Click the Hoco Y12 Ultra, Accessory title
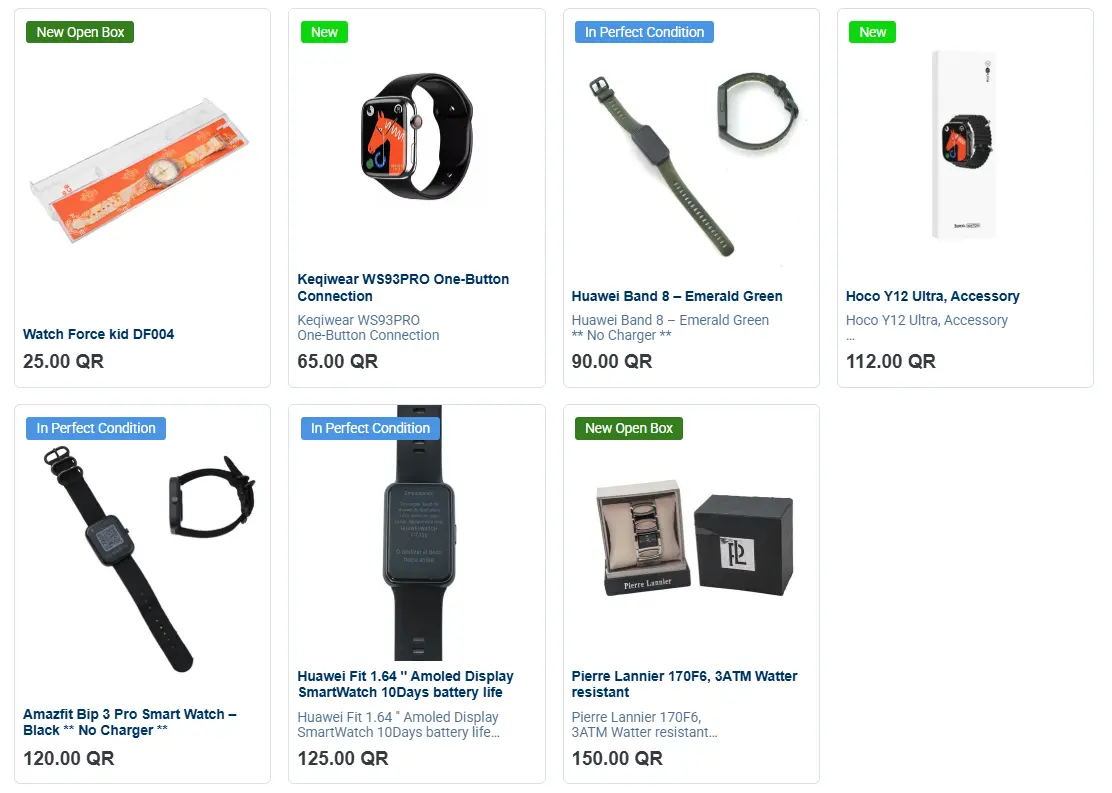Screen dimensions: 1112x793 point(933,296)
